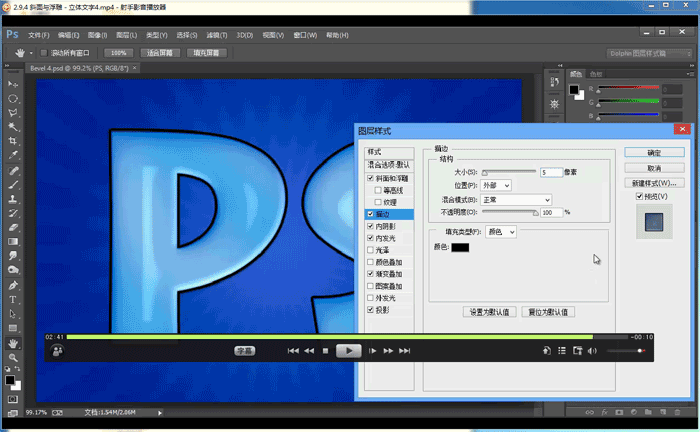Open the Layer (图层) menu

pos(126,35)
